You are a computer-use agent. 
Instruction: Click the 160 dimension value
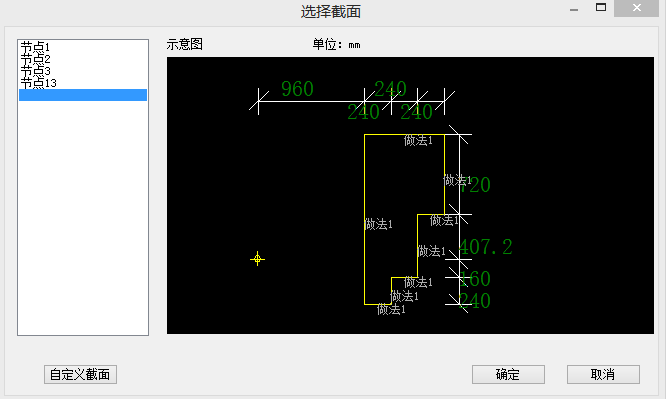[x=475, y=279]
